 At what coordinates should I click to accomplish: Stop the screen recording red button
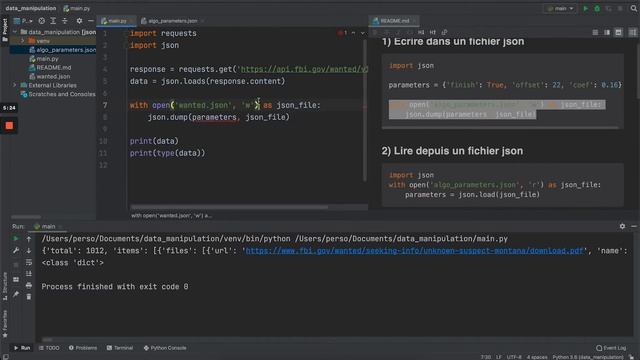pos(9,126)
